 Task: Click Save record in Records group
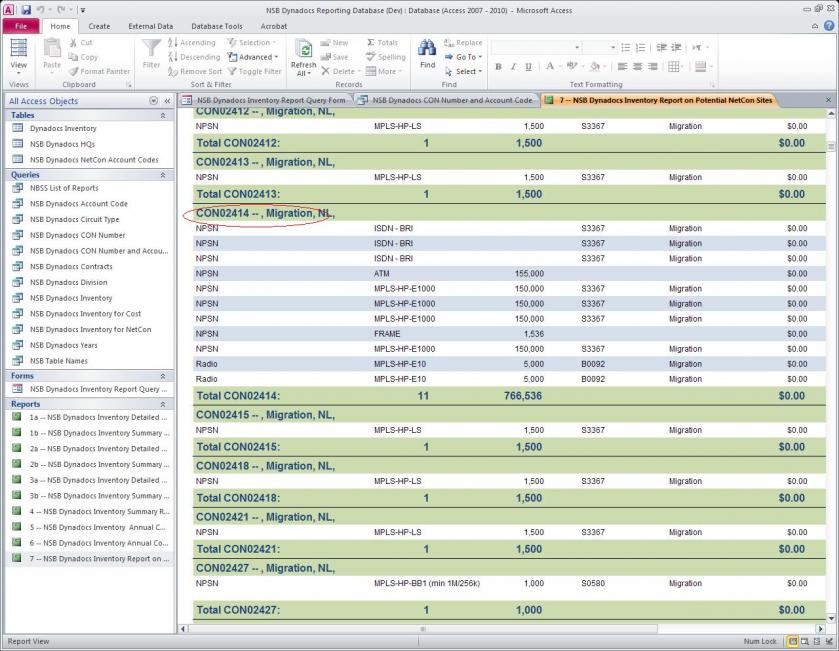coord(334,57)
